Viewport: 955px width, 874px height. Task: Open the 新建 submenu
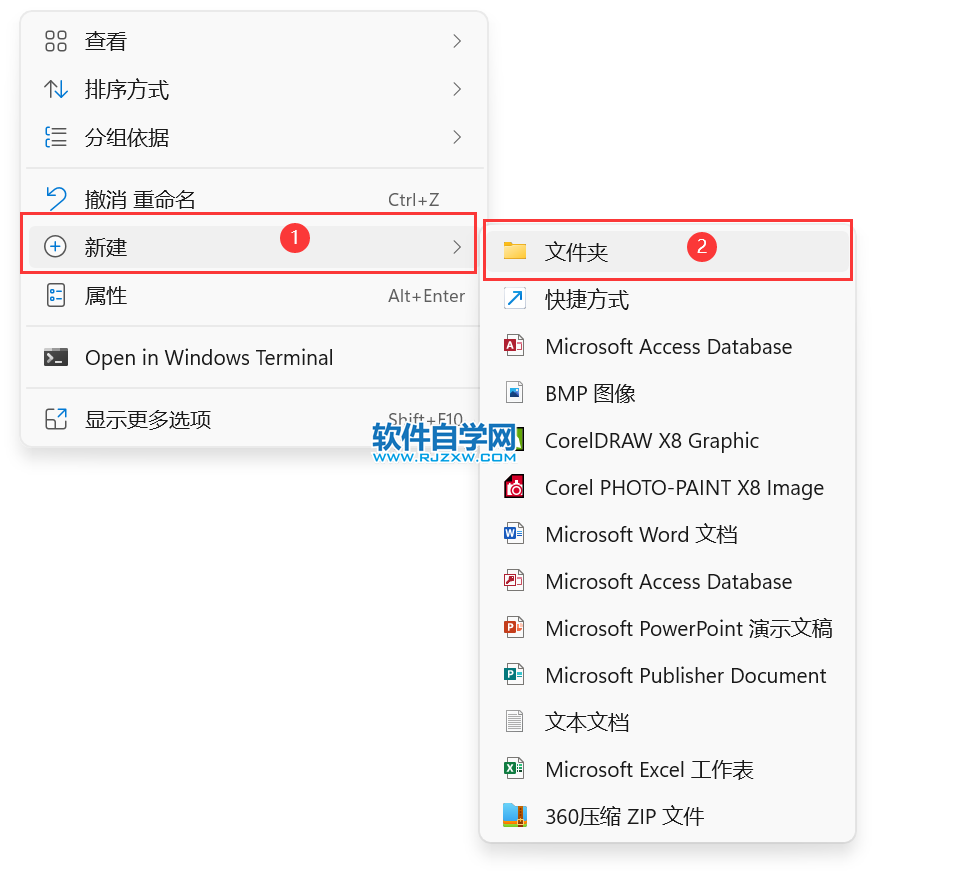[254, 247]
